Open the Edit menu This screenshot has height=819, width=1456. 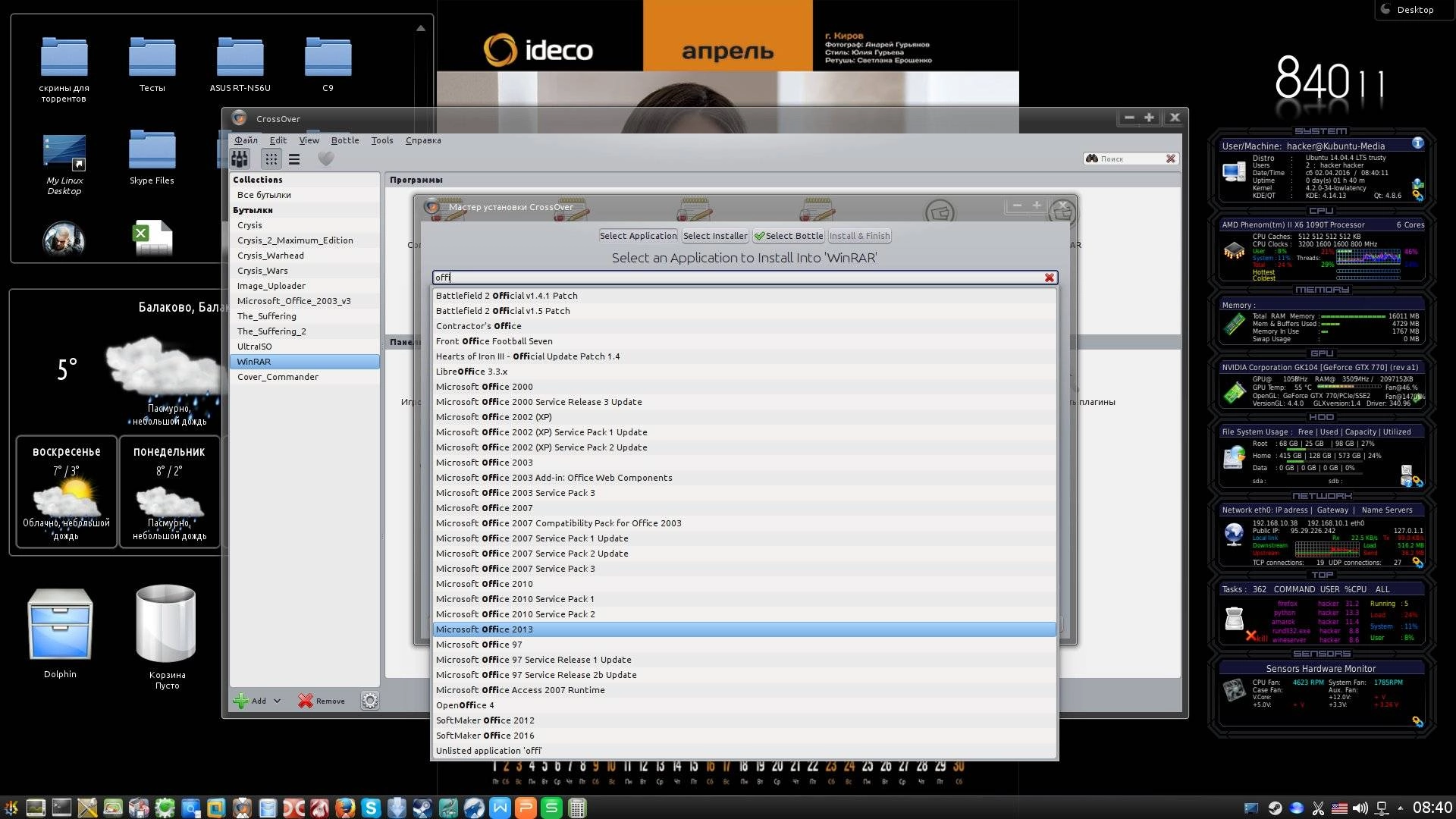278,140
